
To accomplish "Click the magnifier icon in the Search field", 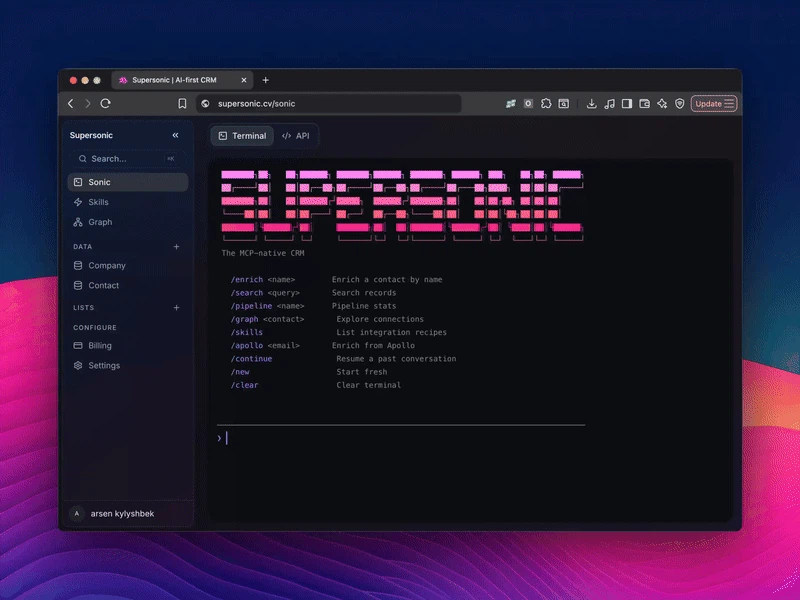I will click(x=84, y=158).
